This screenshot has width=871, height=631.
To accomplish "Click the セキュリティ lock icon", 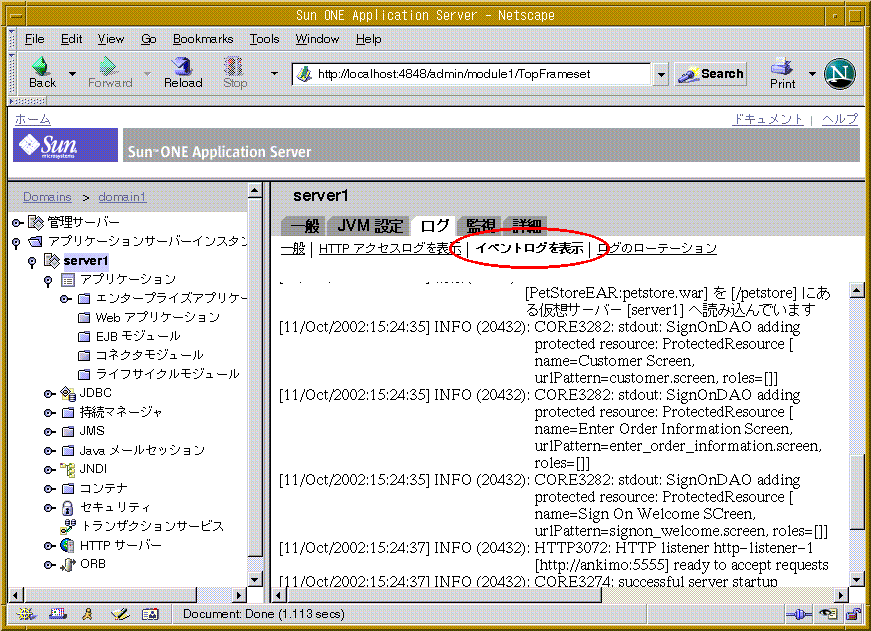I will point(68,508).
